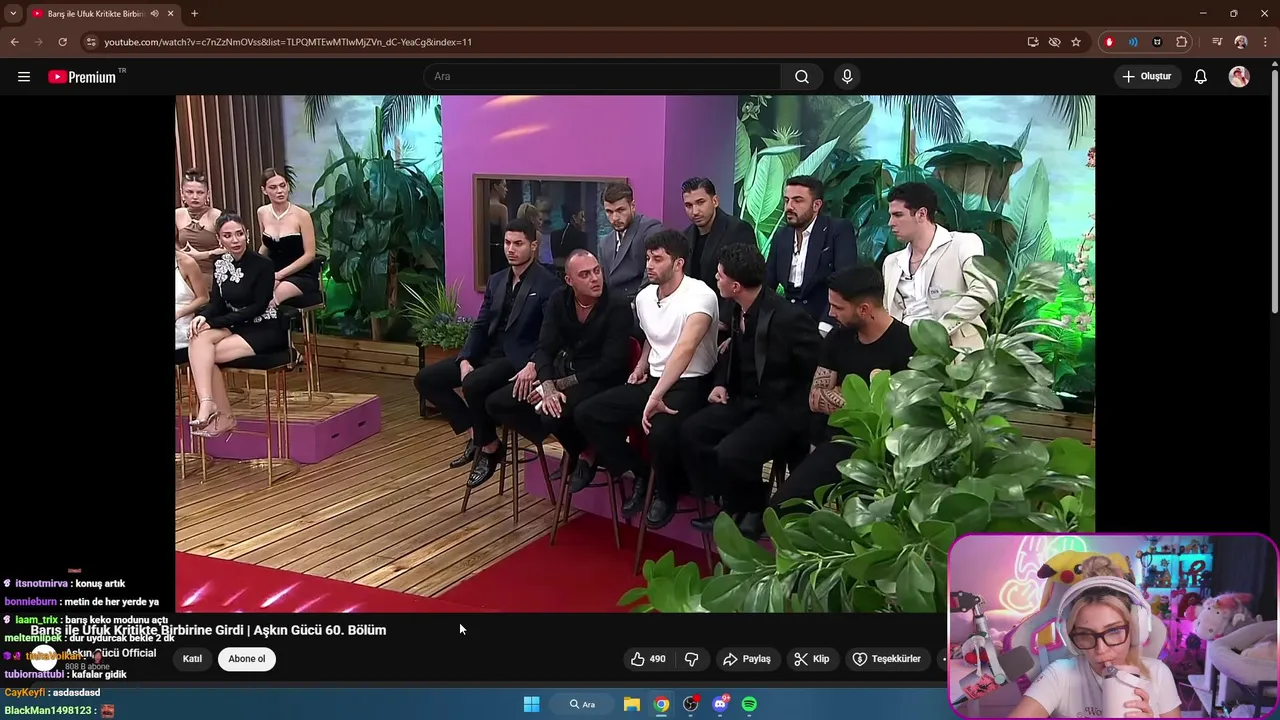Subscribe with Abone ol button

click(247, 659)
